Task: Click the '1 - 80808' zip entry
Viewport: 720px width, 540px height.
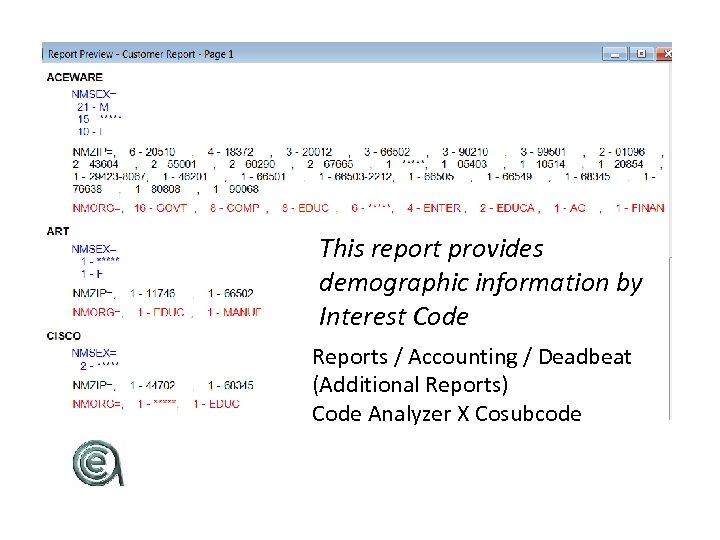Action: (x=158, y=189)
